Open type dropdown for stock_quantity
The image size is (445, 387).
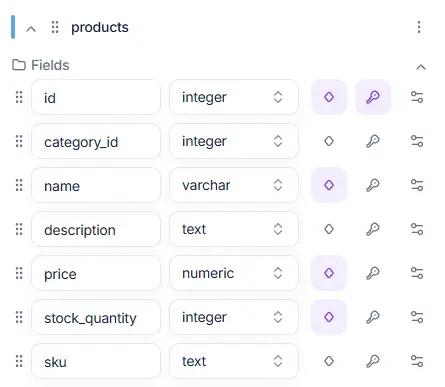point(234,317)
